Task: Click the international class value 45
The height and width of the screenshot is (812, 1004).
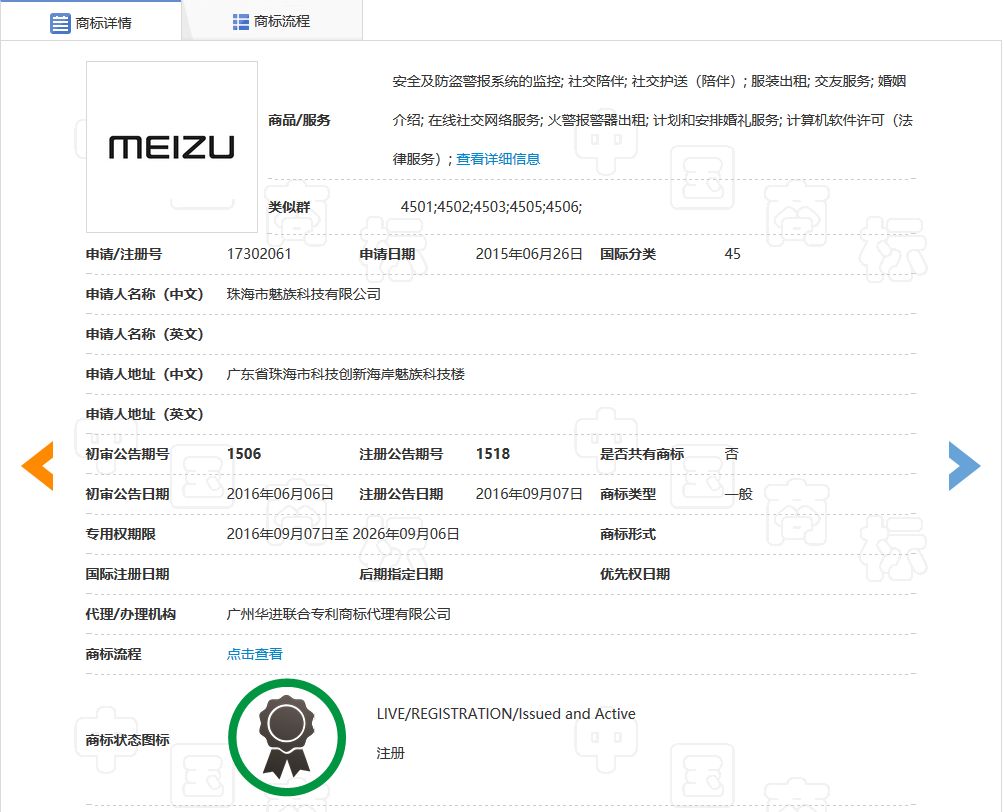Action: (733, 254)
